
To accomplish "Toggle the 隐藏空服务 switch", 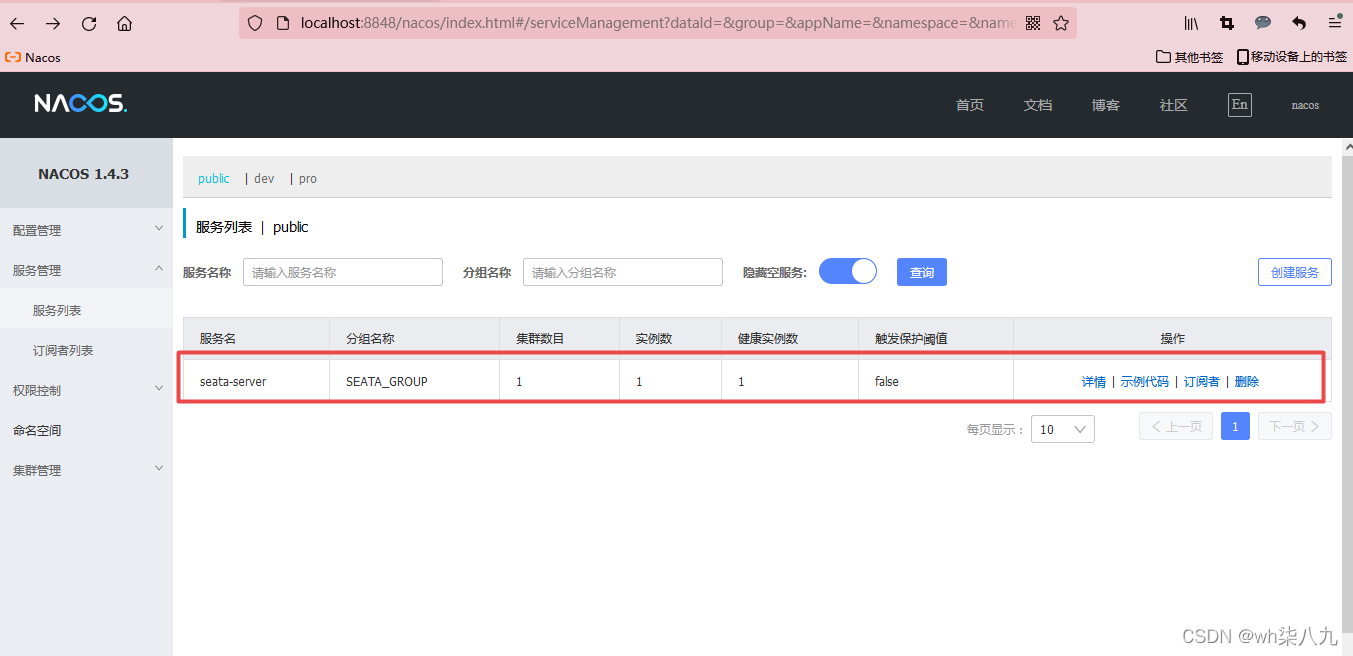I will pos(848,271).
